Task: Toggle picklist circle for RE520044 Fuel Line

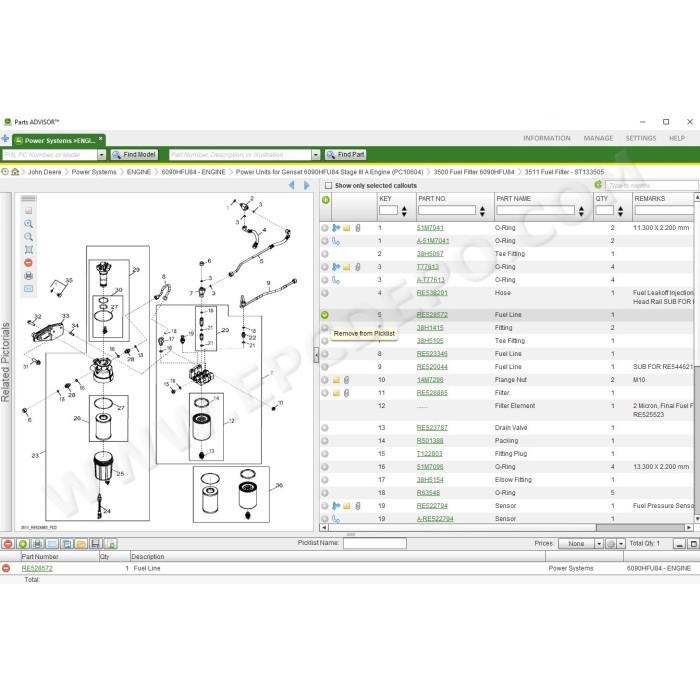Action: coord(325,367)
